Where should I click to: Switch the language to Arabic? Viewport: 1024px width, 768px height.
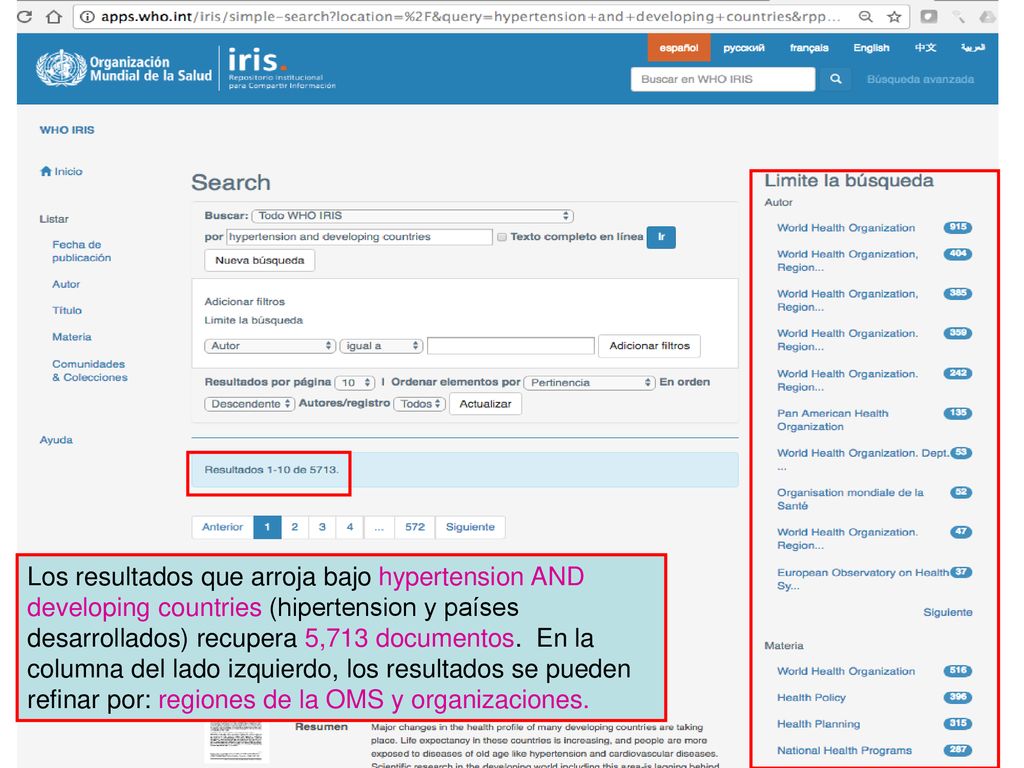point(972,48)
